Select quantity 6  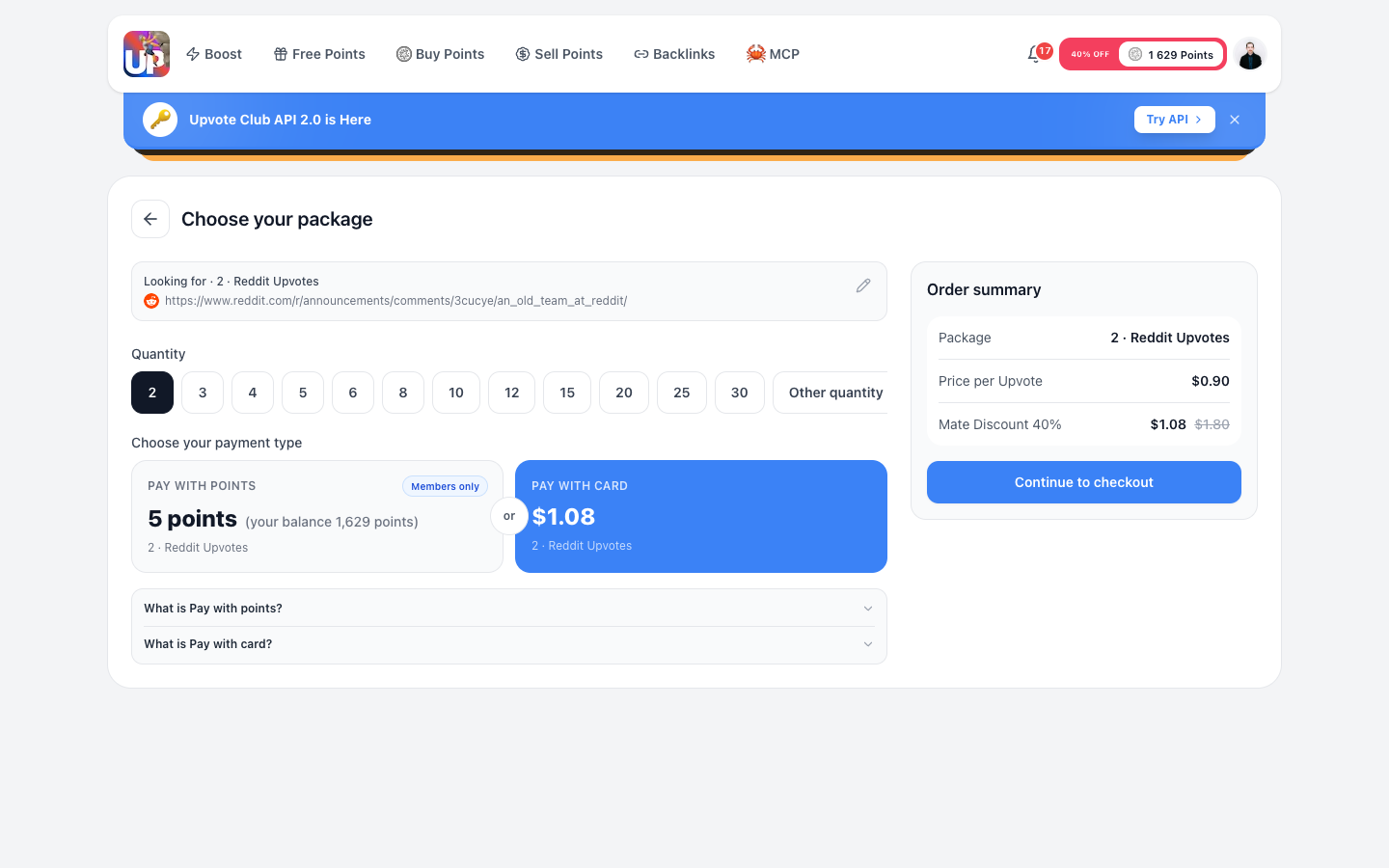pos(353,393)
